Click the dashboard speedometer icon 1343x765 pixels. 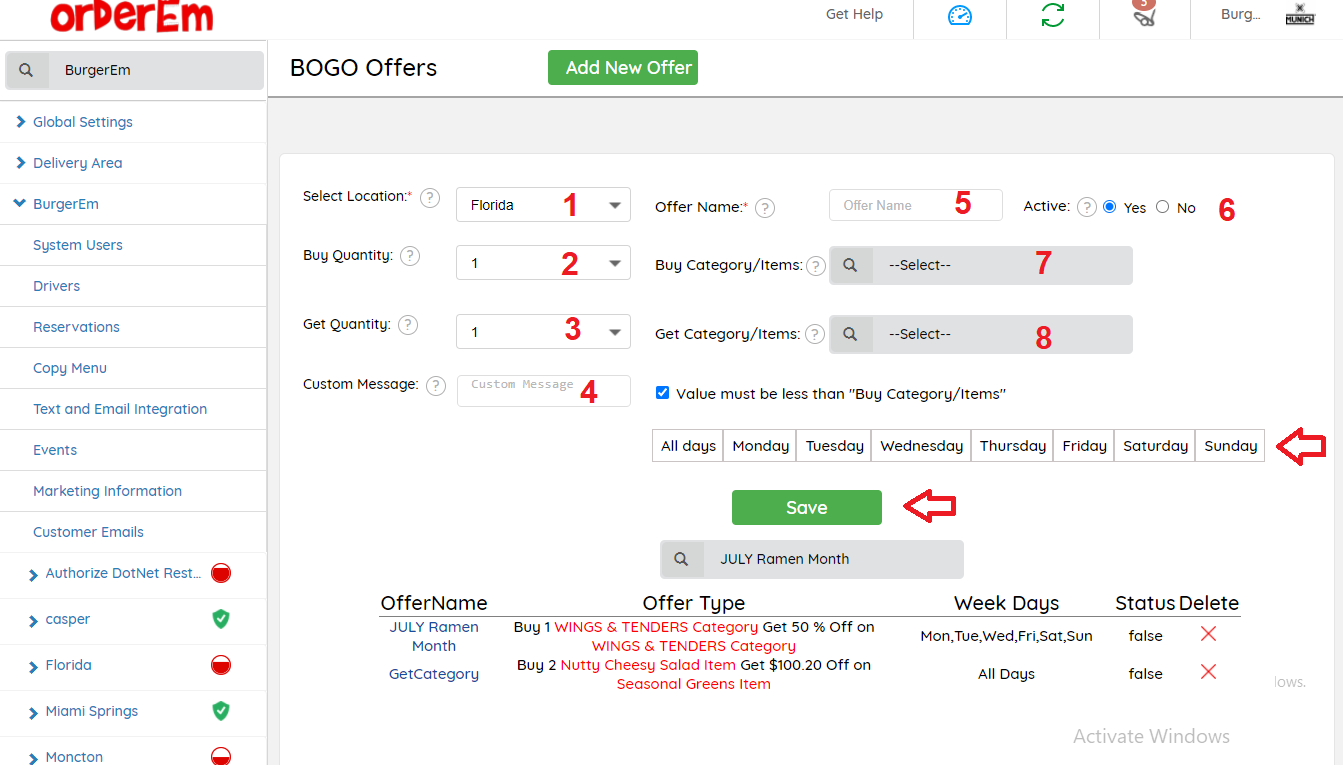[960, 16]
